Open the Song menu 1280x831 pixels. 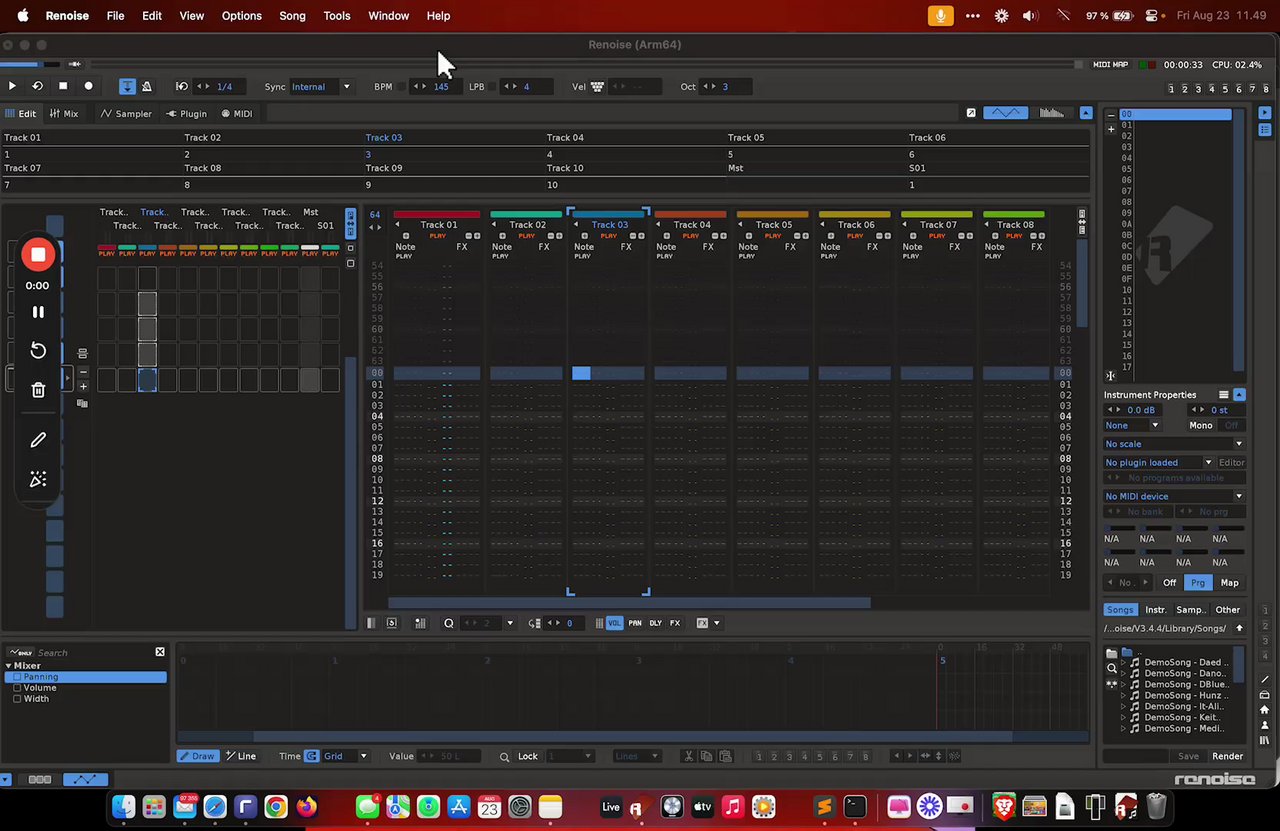292,16
